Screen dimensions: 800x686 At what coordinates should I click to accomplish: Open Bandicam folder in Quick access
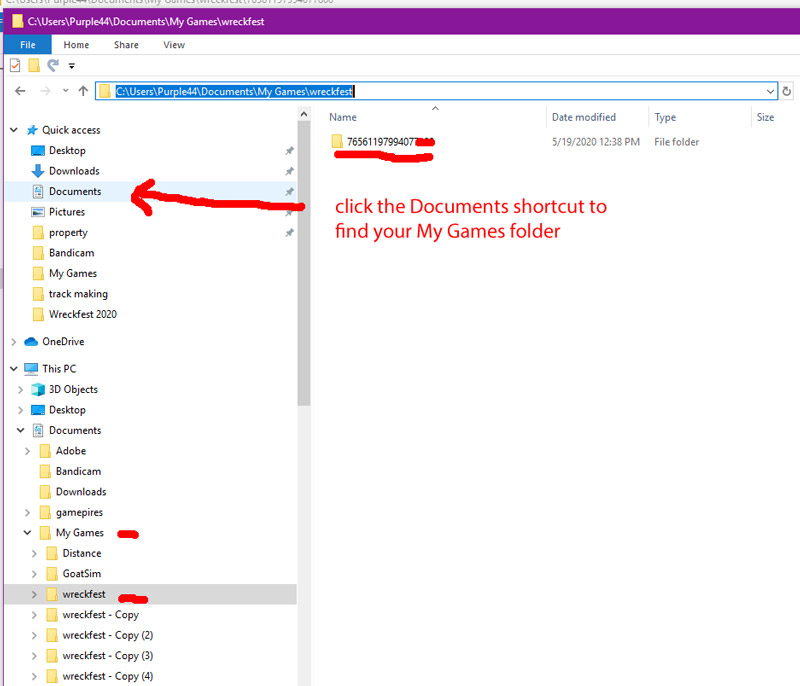71,253
